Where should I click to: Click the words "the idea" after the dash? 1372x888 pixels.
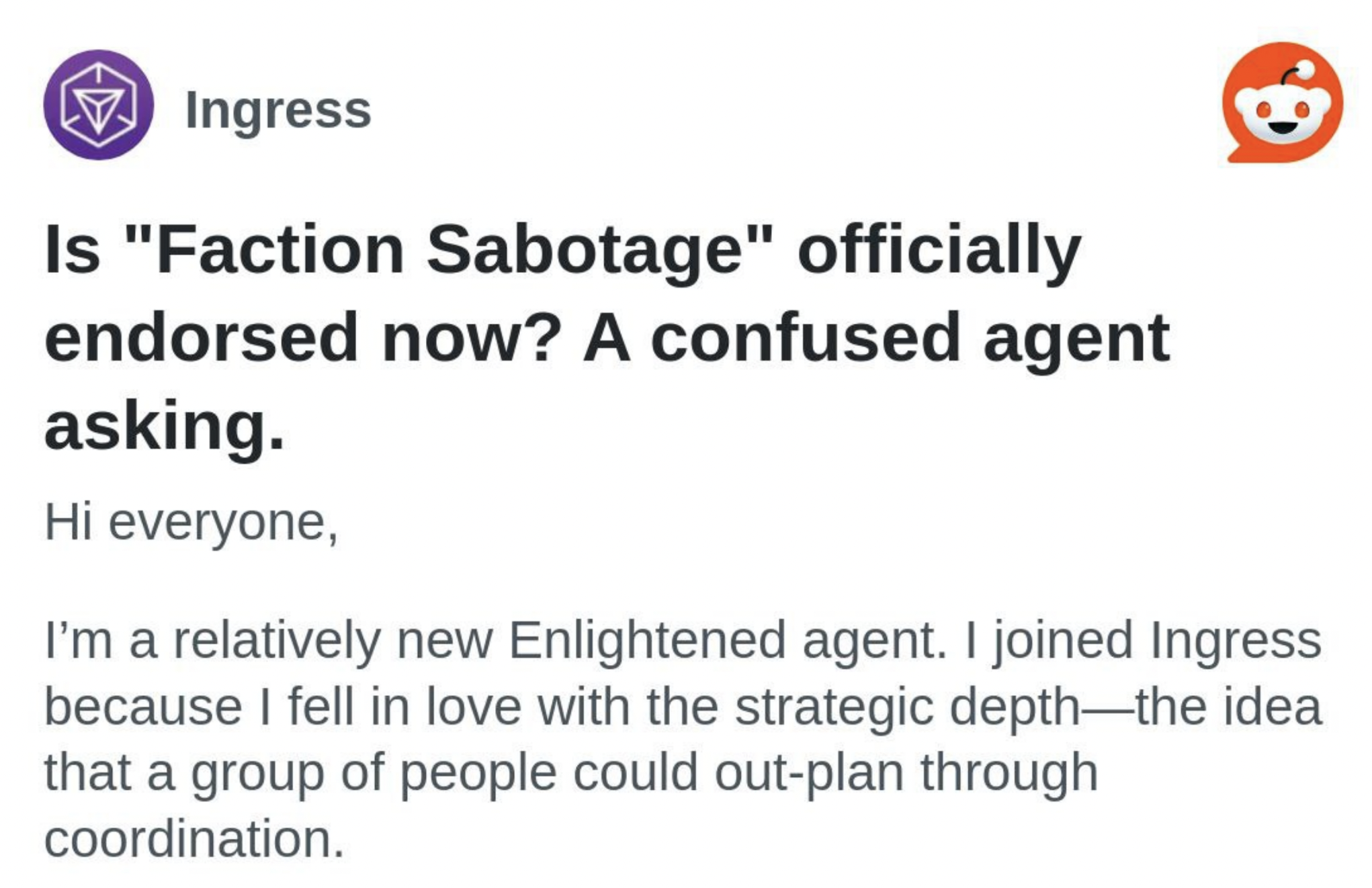(x=1228, y=707)
